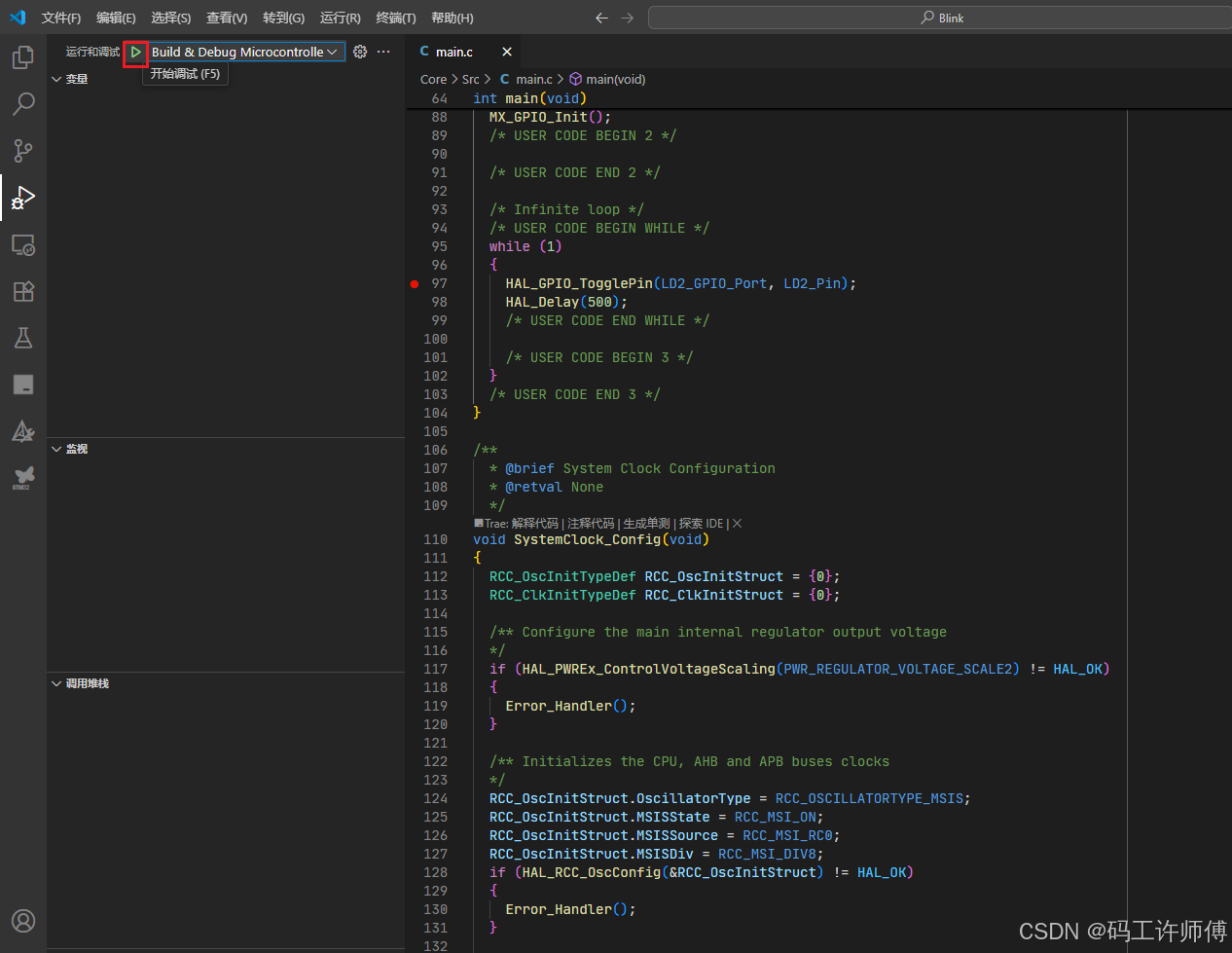Open launch.json with the gear icon
The image size is (1232, 953).
pos(360,52)
